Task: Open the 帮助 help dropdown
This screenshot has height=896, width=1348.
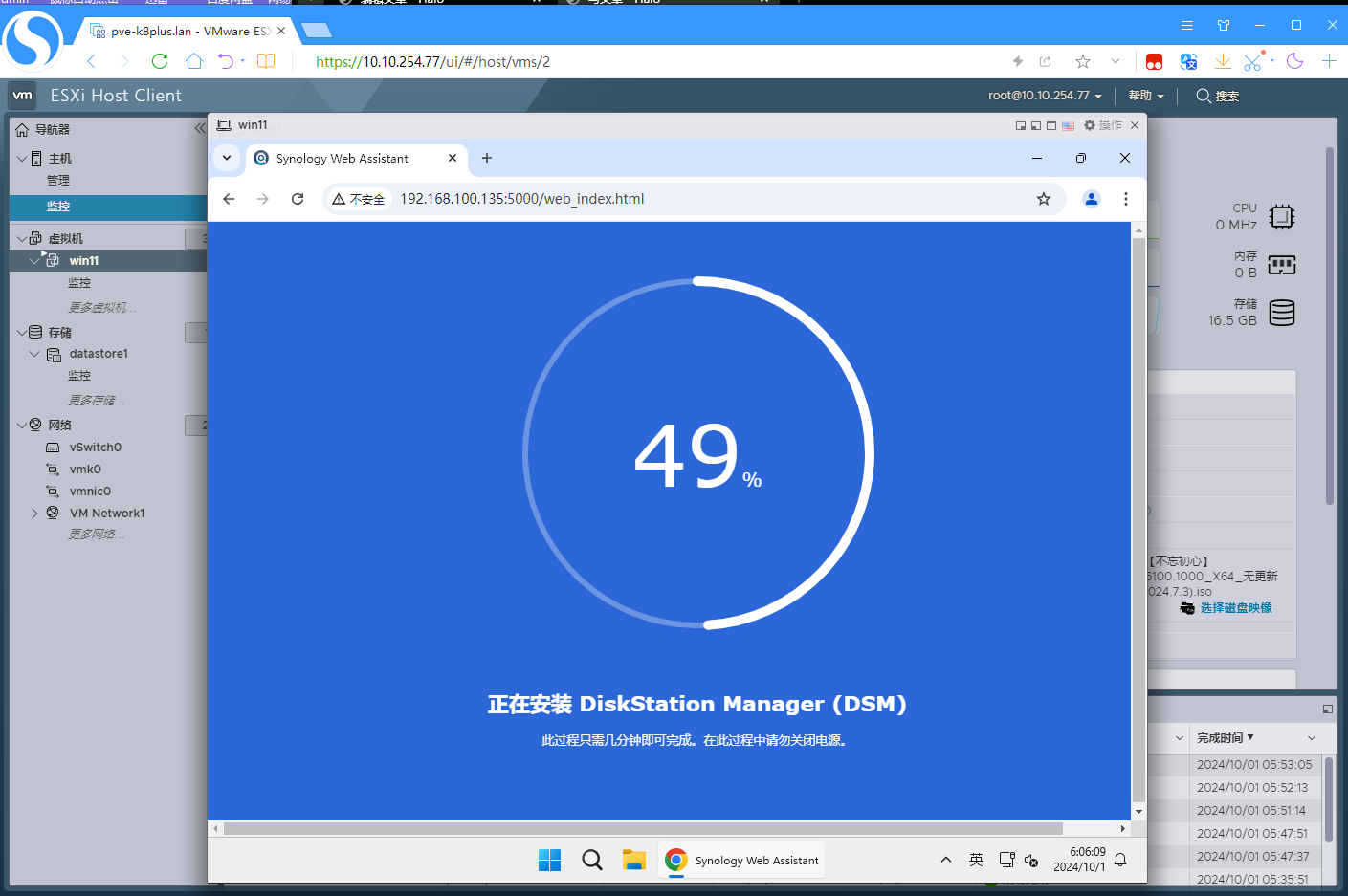Action: (1146, 96)
